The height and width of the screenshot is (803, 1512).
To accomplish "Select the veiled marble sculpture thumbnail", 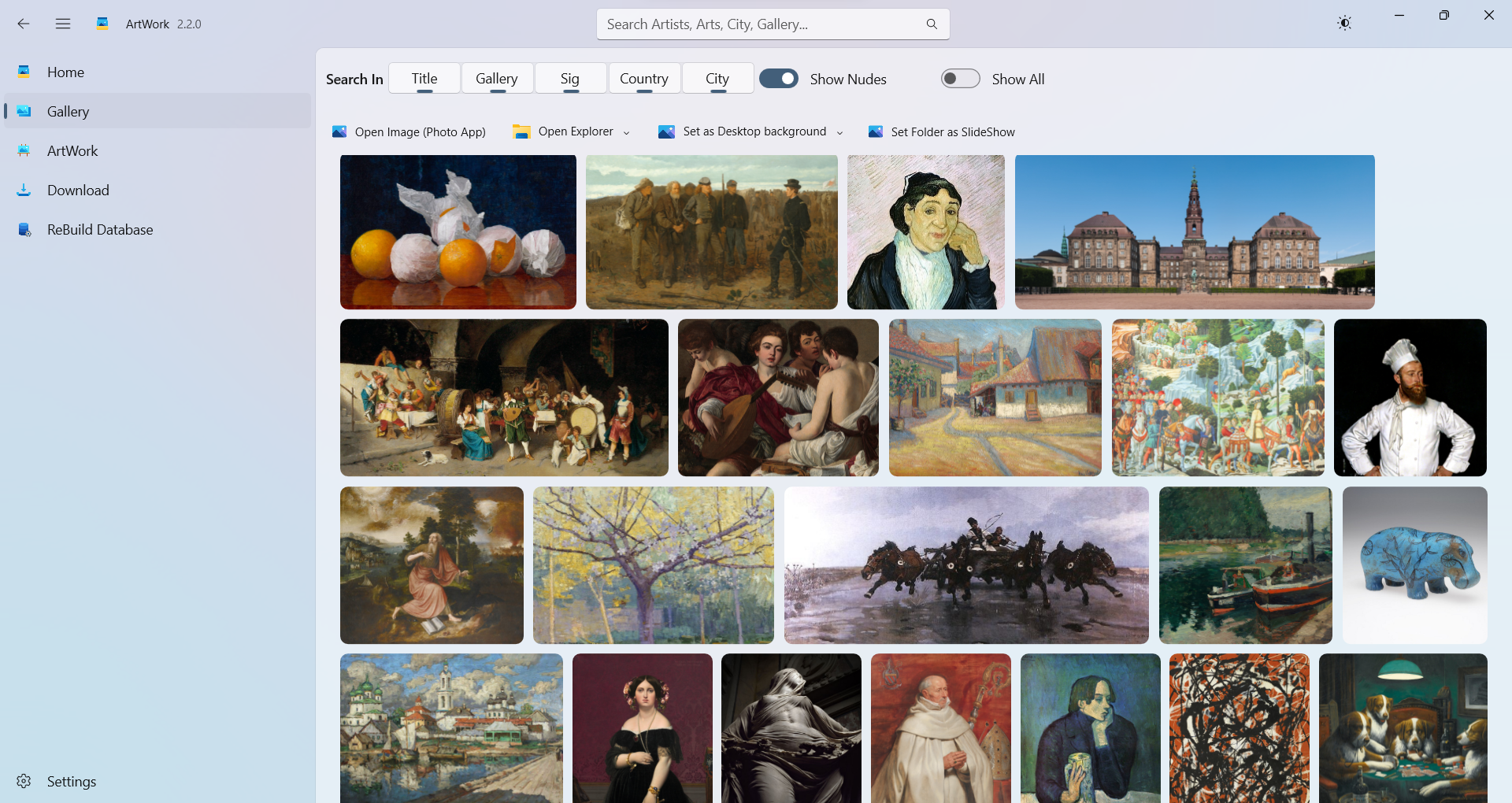I will pos(791,728).
